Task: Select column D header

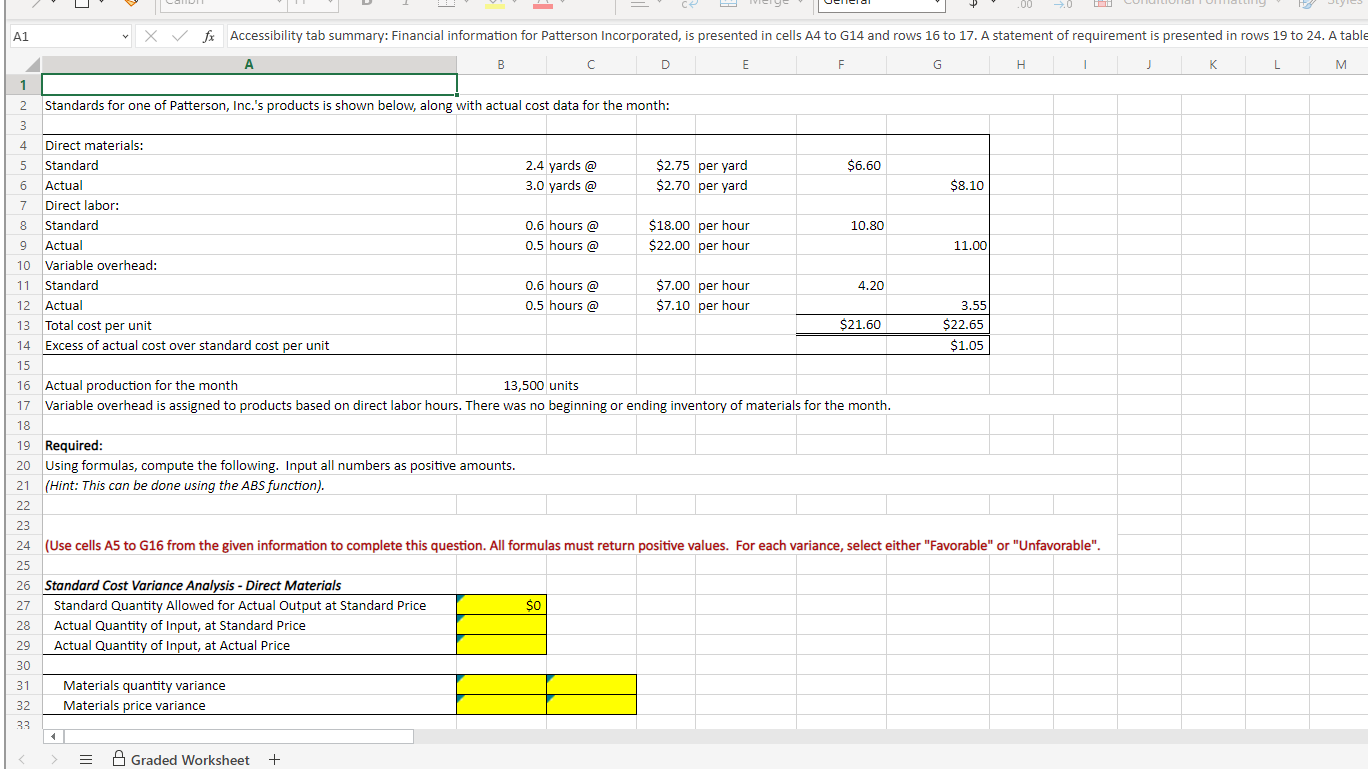Action: pos(665,65)
